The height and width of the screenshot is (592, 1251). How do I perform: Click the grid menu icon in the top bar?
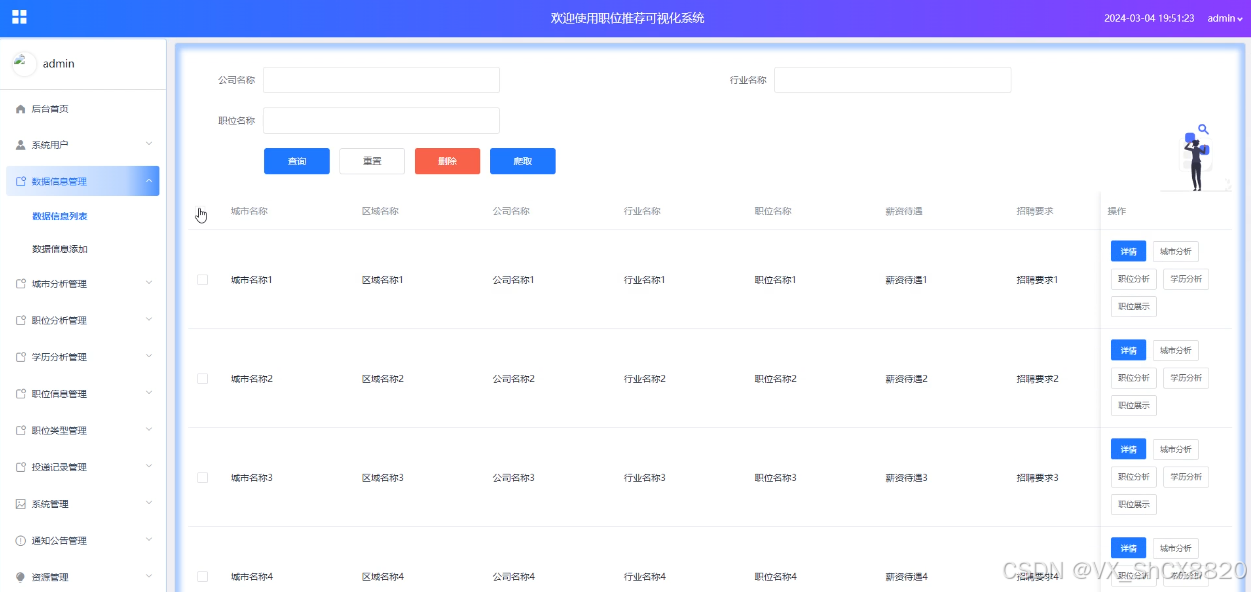(19, 17)
